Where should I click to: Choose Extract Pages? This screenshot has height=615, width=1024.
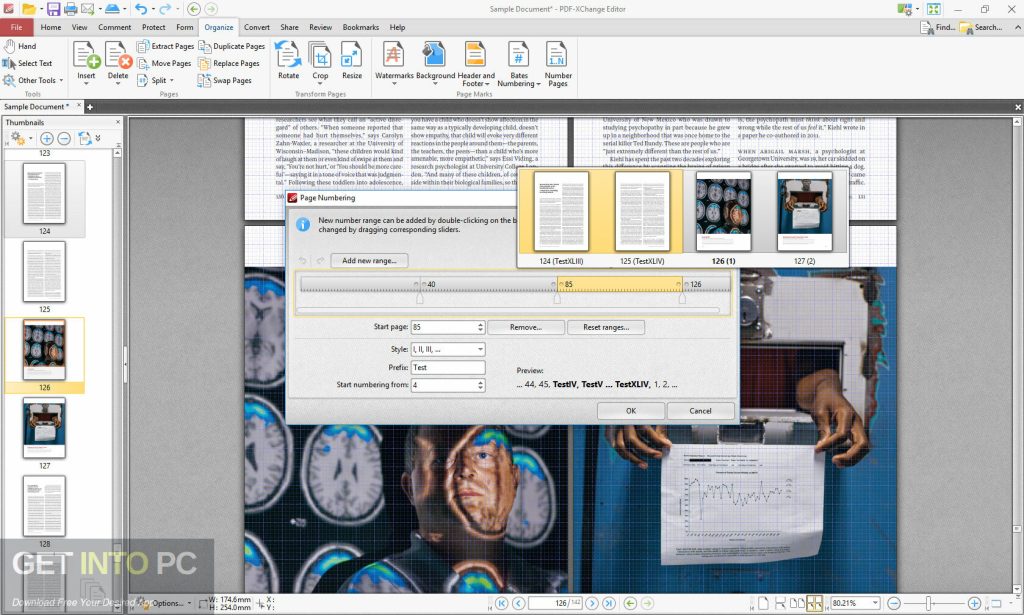click(x=166, y=46)
